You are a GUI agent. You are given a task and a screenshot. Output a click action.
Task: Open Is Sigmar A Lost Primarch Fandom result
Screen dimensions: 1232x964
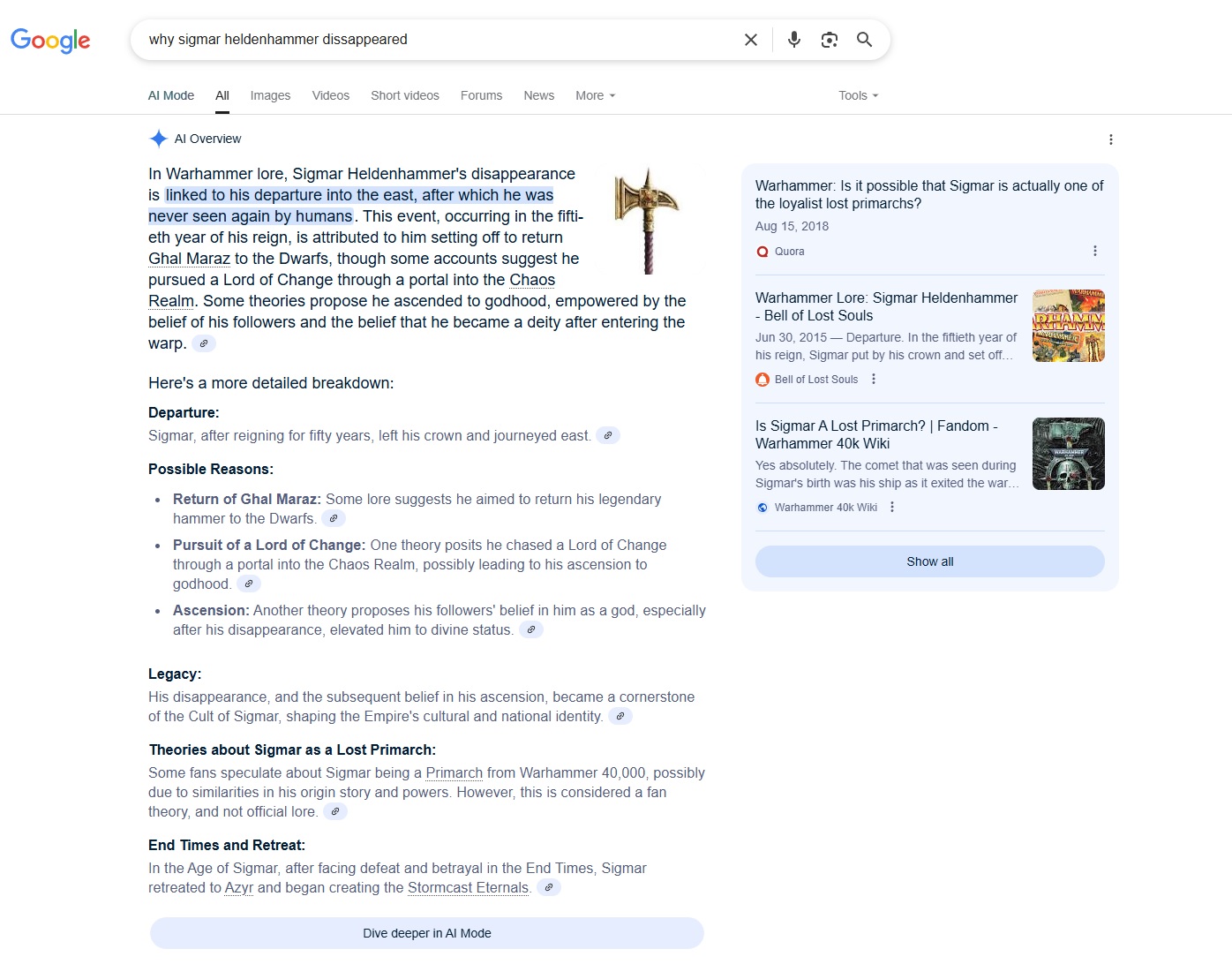click(x=876, y=434)
